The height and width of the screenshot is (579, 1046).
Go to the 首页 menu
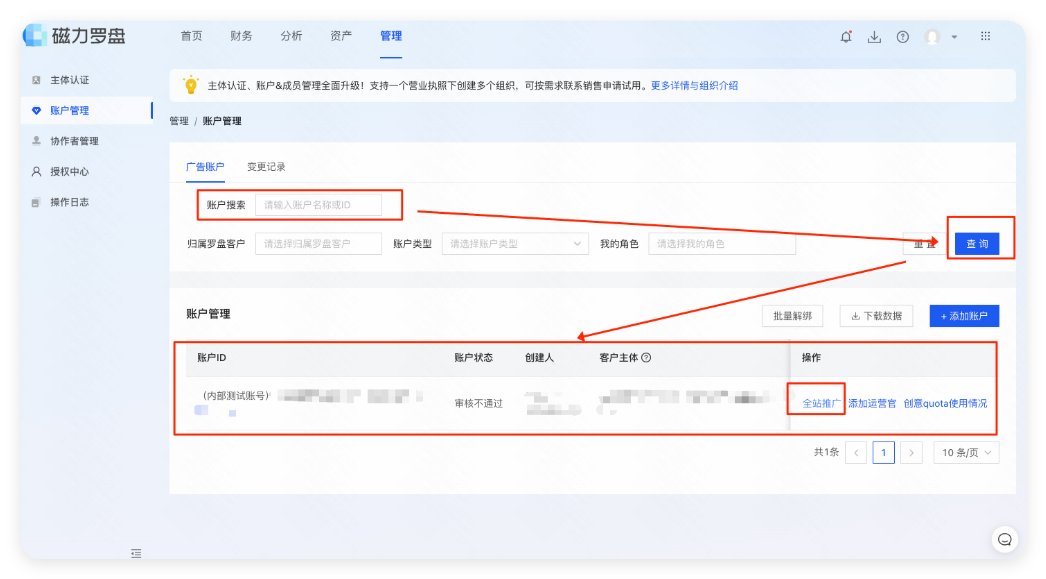(x=191, y=36)
